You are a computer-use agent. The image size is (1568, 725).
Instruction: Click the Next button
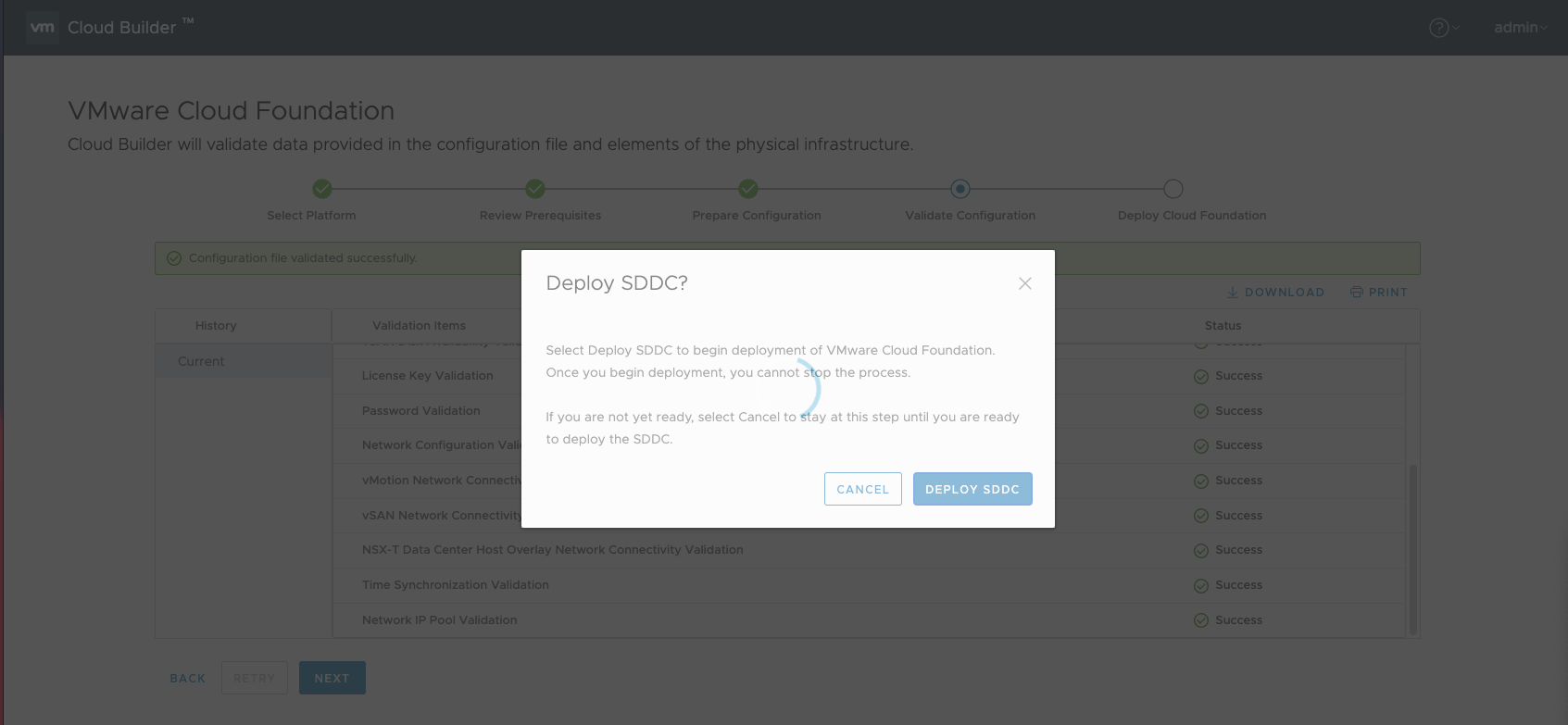[332, 678]
